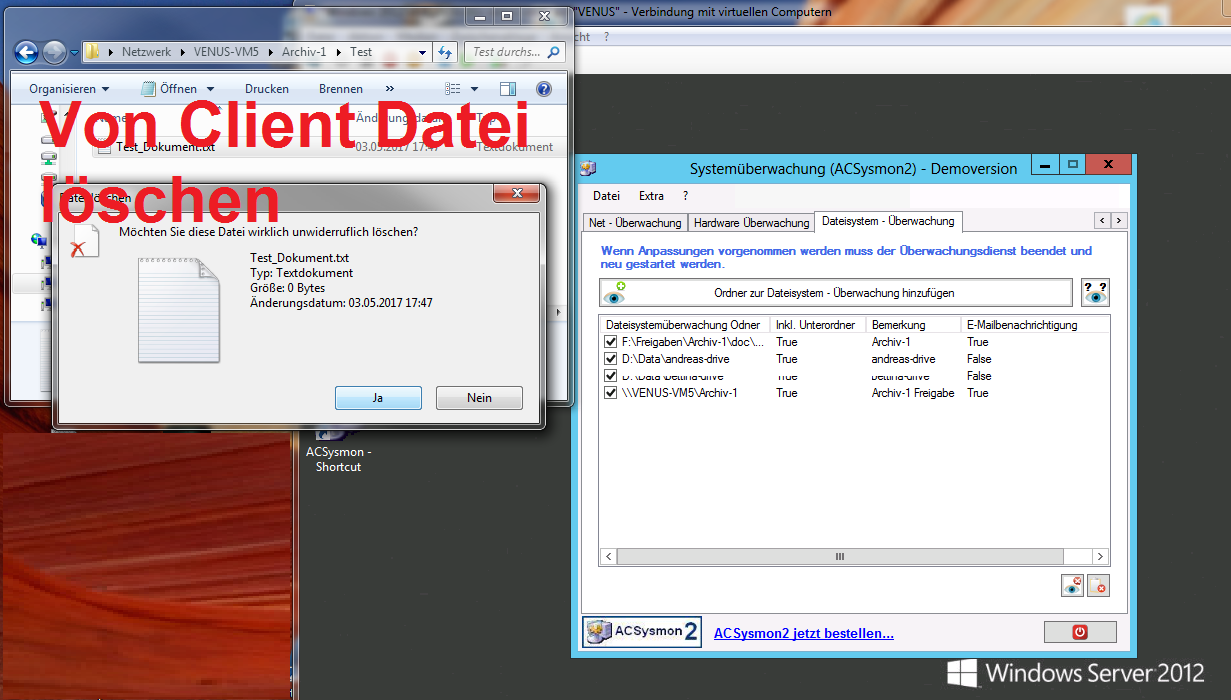The image size is (1231, 700).
Task: Open the view options dropdown arrow
Action: (474, 89)
